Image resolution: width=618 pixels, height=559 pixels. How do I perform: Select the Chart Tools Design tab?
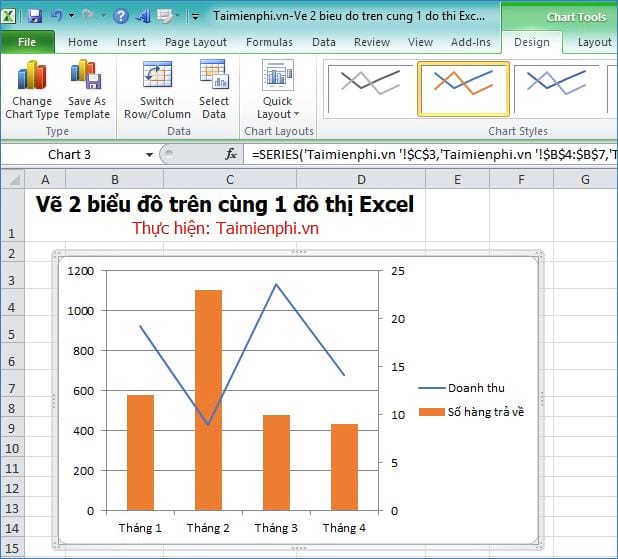[532, 42]
